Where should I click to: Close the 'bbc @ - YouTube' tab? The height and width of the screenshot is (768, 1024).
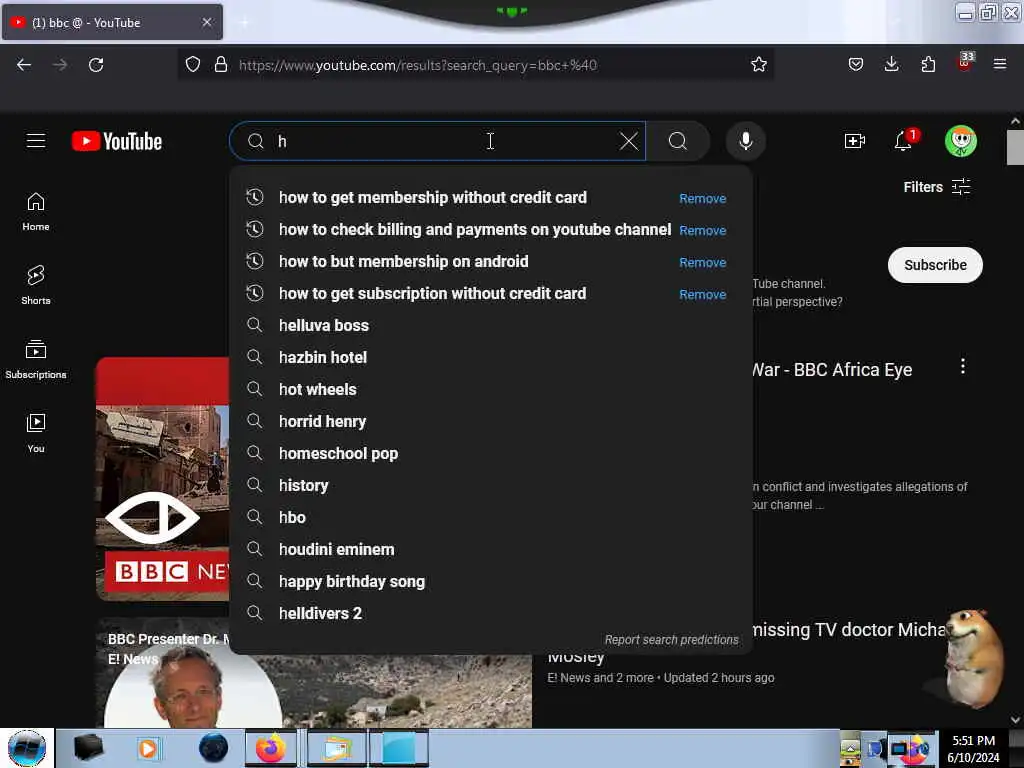click(207, 22)
